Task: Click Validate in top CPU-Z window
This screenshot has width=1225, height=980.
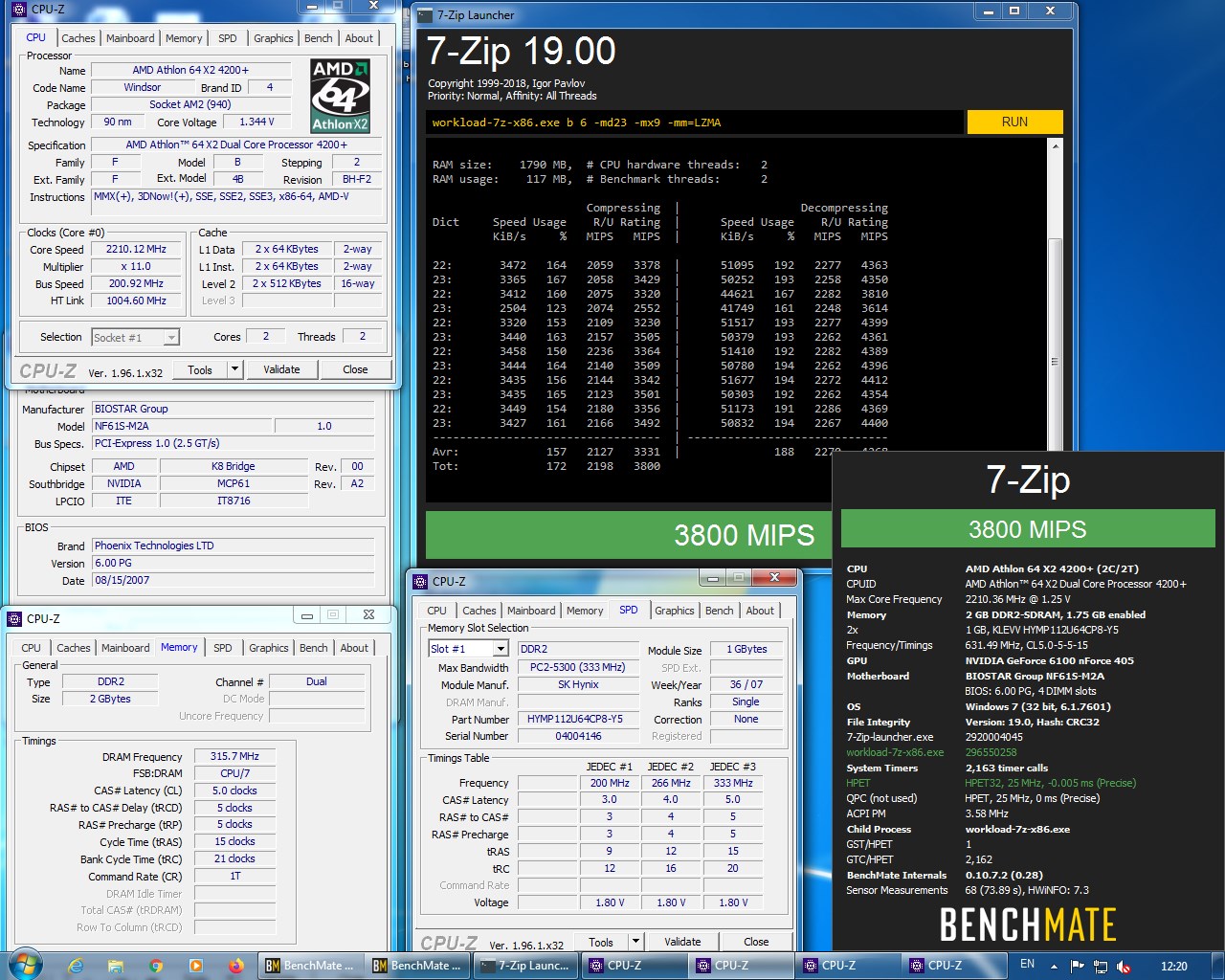Action: pos(281,369)
